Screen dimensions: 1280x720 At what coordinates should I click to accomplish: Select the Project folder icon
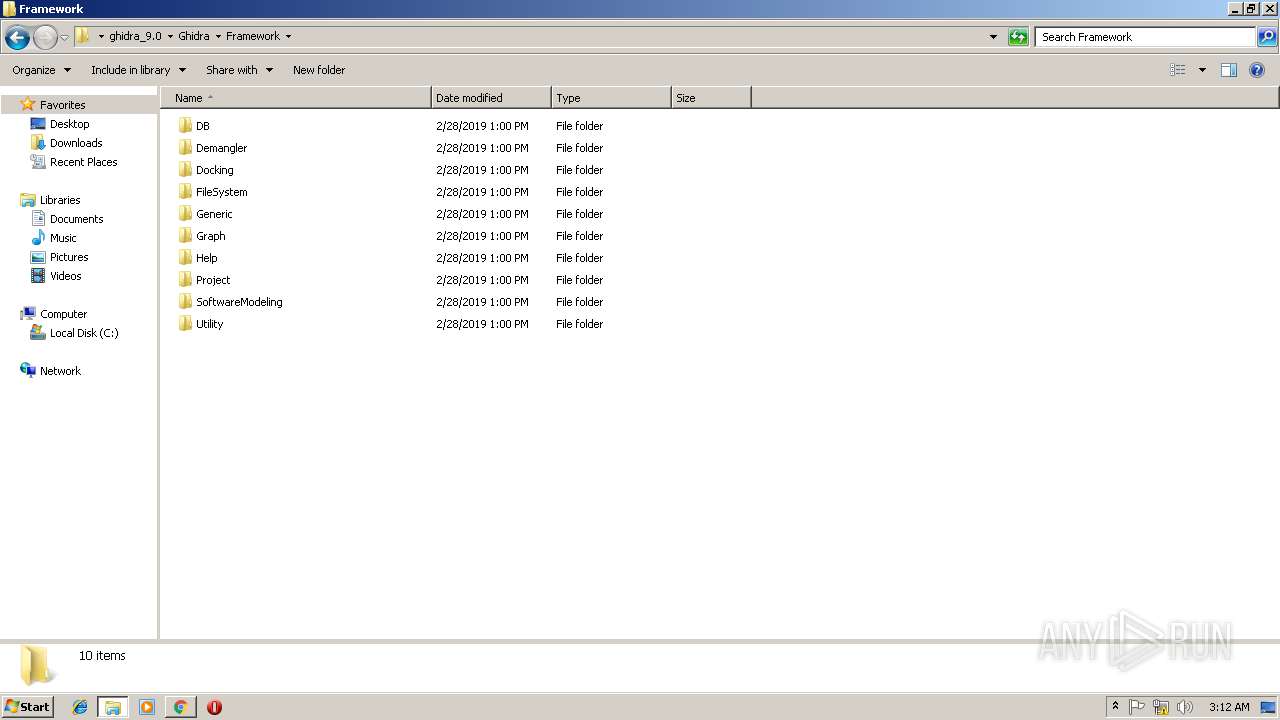[185, 280]
